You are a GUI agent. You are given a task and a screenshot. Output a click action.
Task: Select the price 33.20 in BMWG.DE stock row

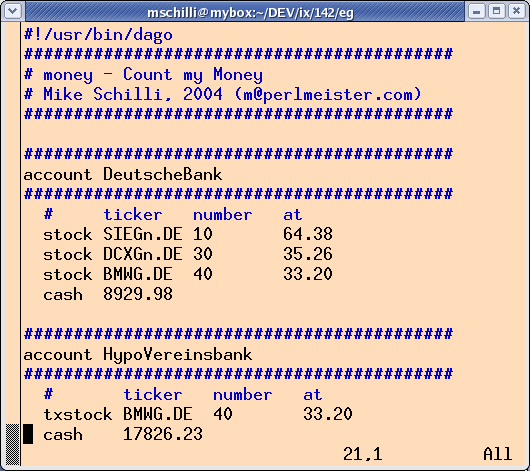(x=308, y=274)
